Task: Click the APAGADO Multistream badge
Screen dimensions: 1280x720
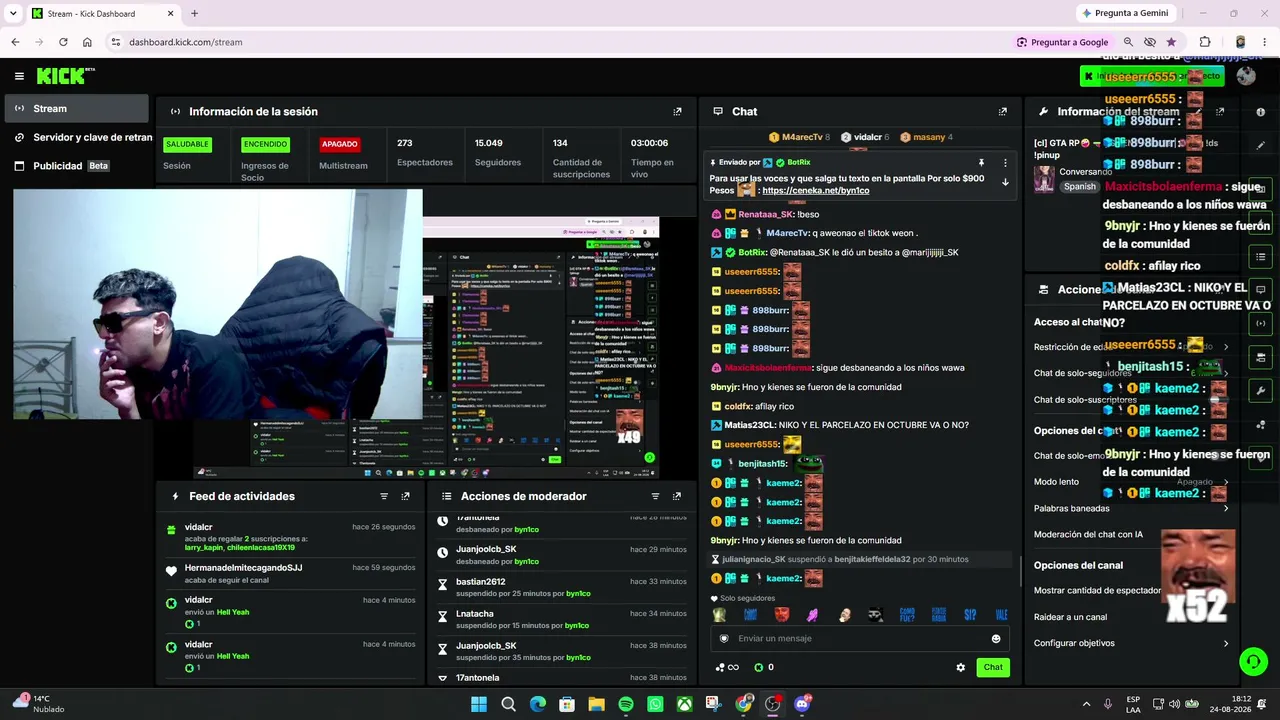Action: pos(339,144)
